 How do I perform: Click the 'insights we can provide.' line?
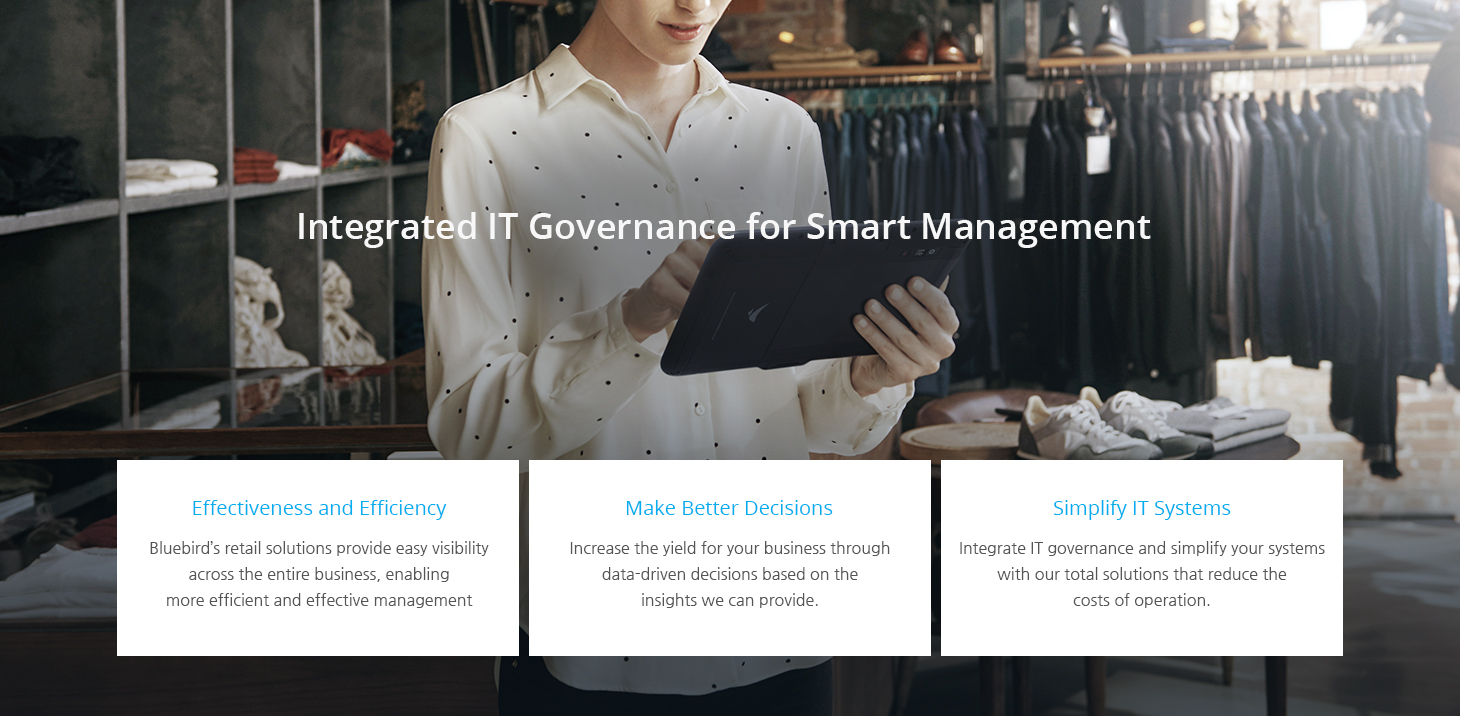point(730,600)
